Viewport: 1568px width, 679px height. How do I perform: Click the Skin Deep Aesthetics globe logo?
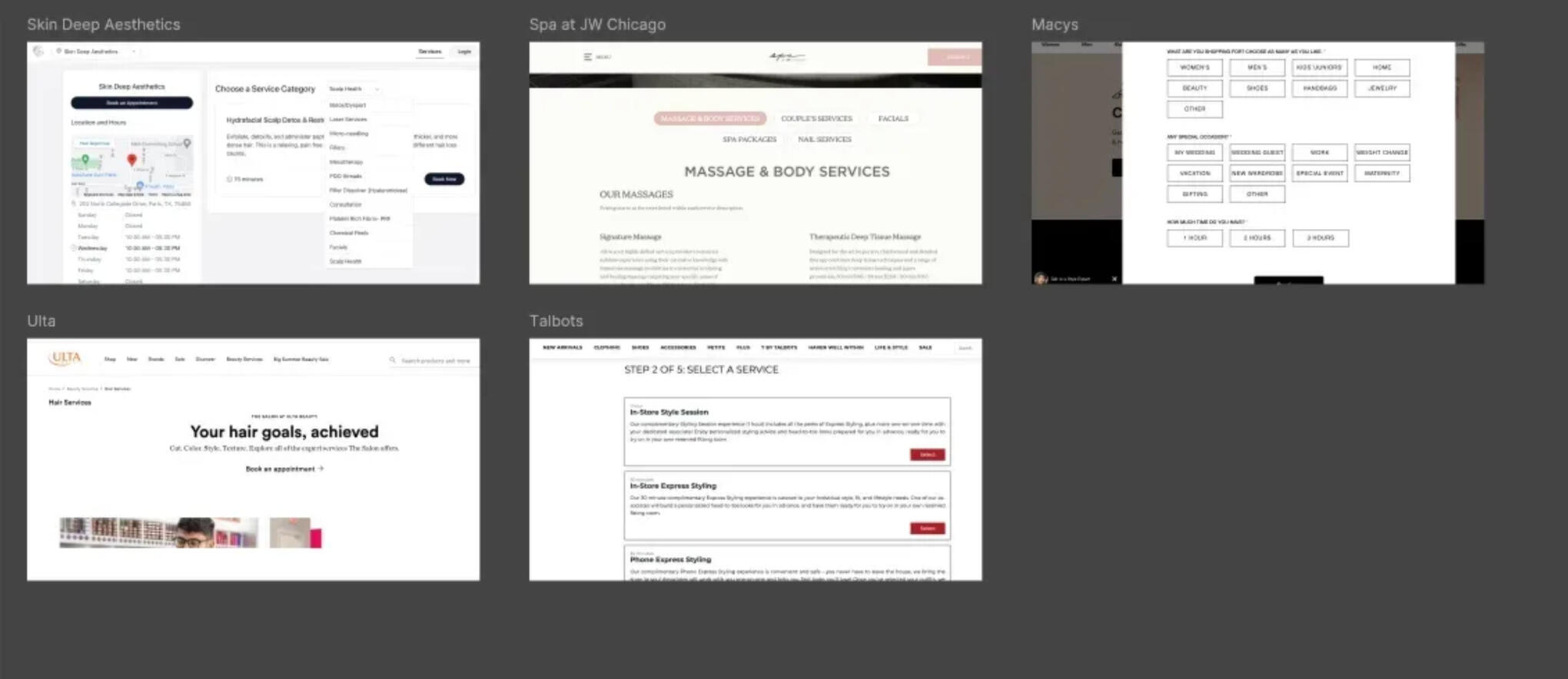coord(38,51)
